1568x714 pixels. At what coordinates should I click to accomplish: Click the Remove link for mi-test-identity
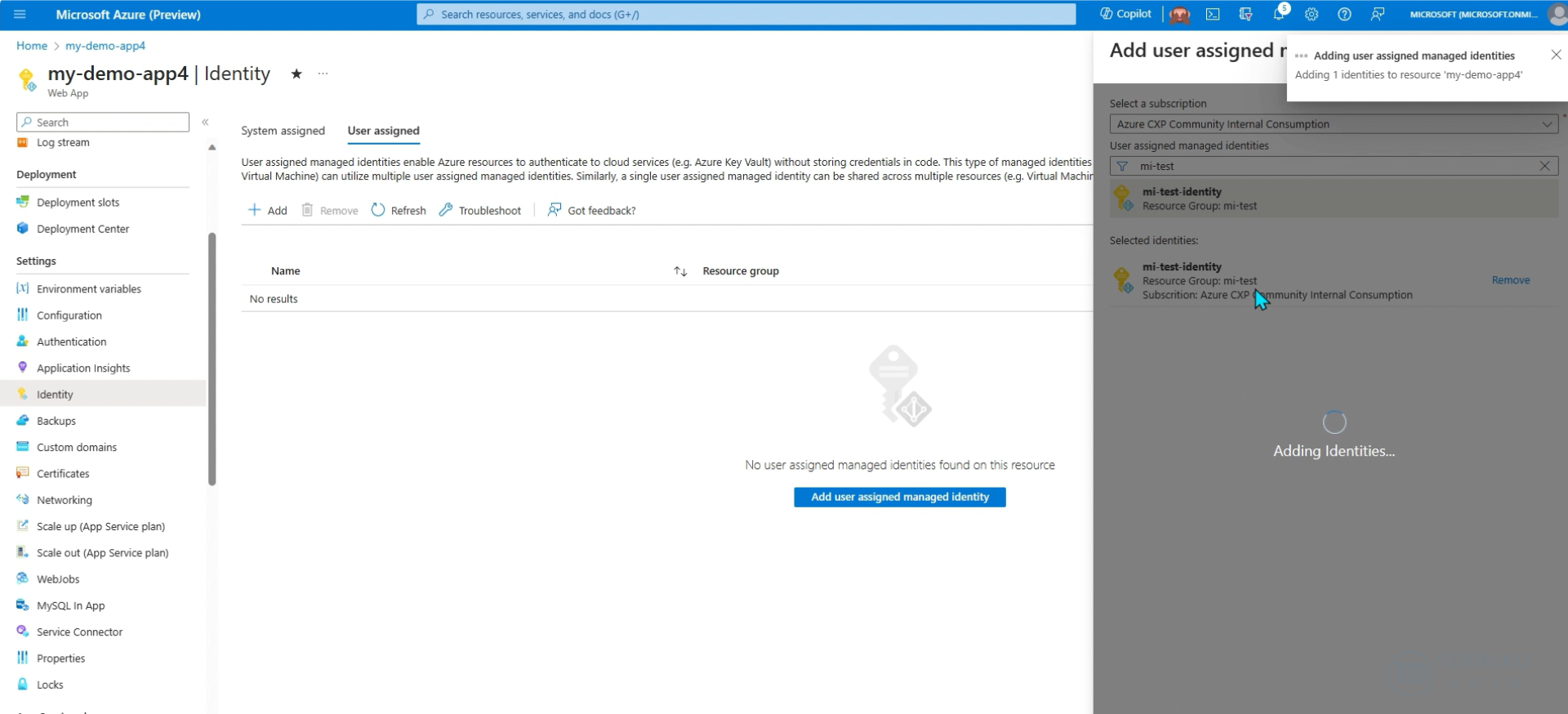click(1510, 280)
